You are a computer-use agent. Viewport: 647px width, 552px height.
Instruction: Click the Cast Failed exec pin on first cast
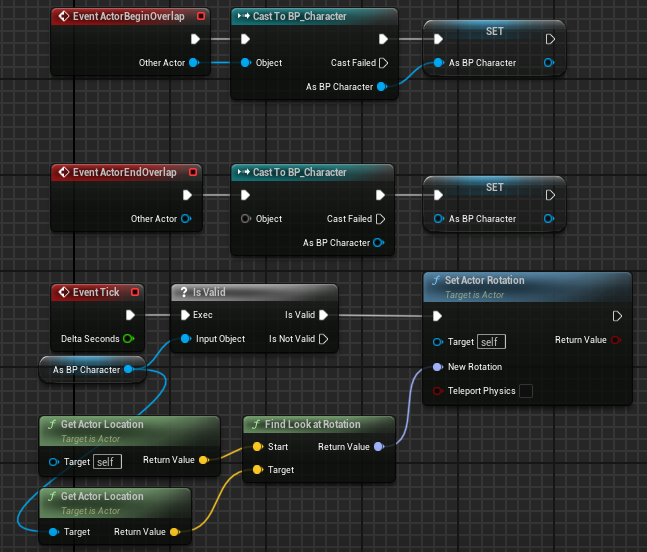click(383, 63)
